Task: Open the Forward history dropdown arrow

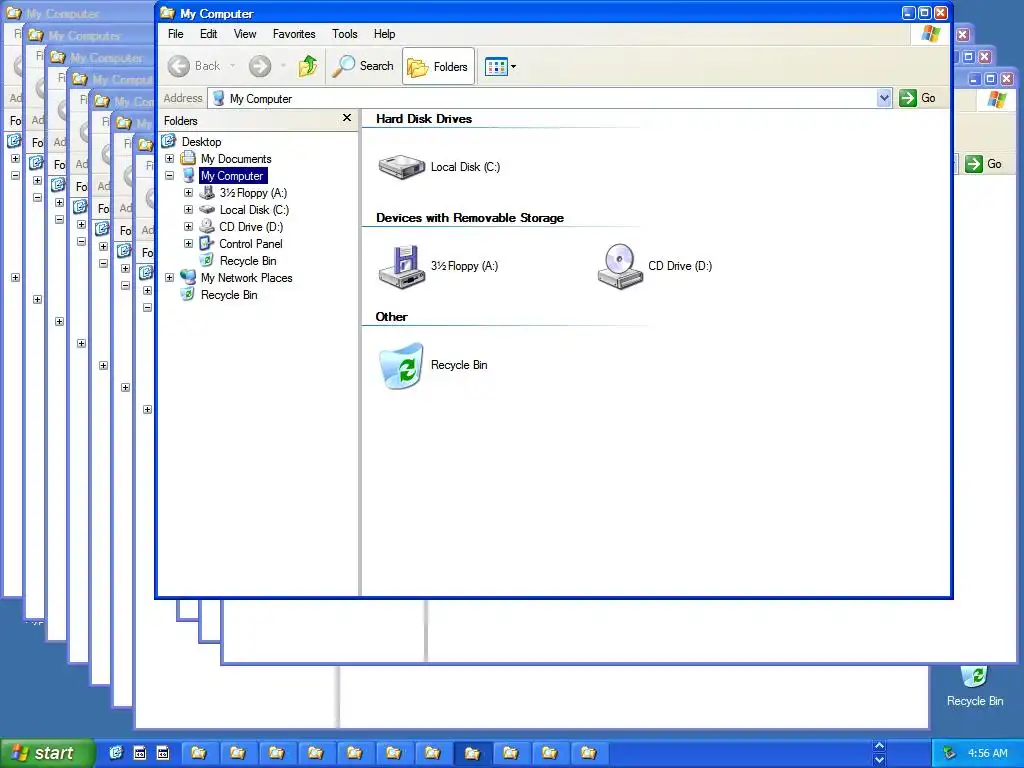Action: pos(282,66)
